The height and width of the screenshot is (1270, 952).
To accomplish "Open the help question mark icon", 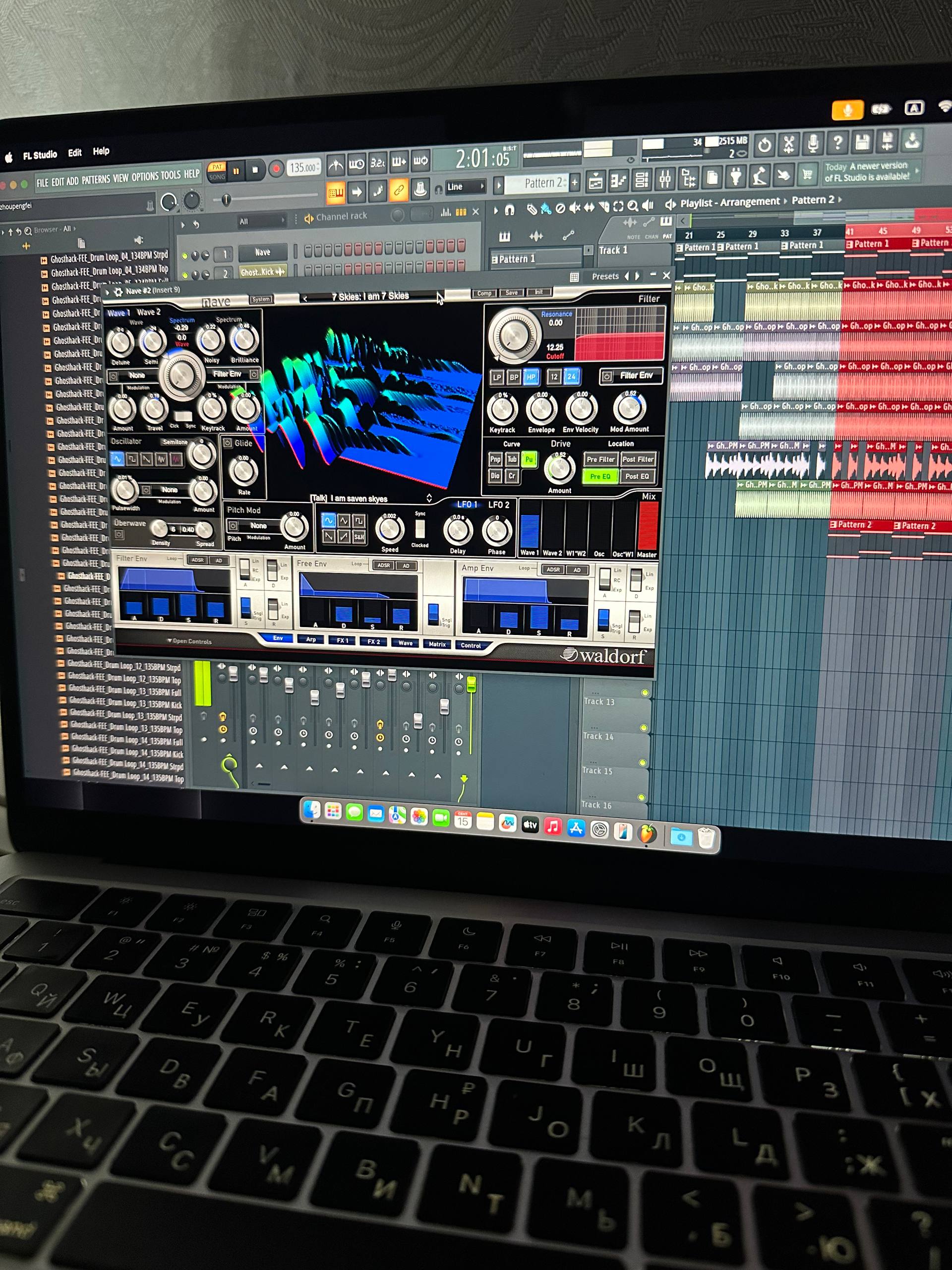I will (837, 142).
